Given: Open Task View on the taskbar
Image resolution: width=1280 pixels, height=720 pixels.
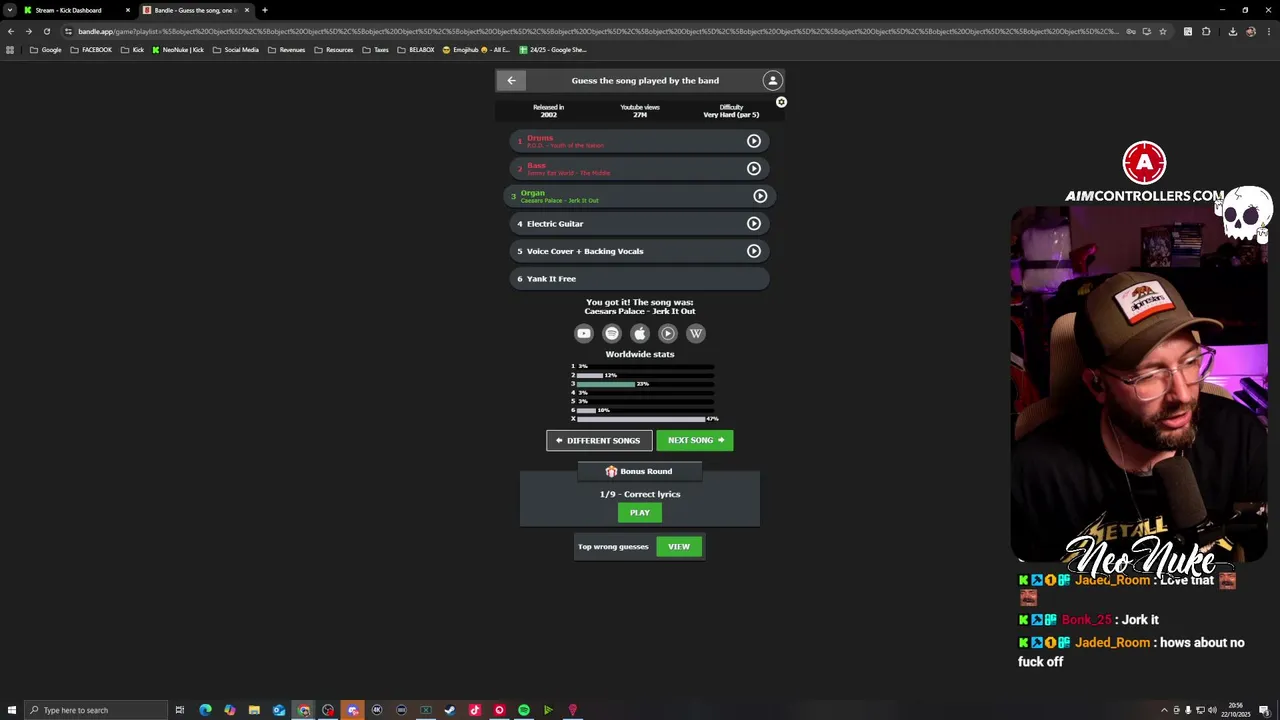Looking at the screenshot, I should point(180,710).
